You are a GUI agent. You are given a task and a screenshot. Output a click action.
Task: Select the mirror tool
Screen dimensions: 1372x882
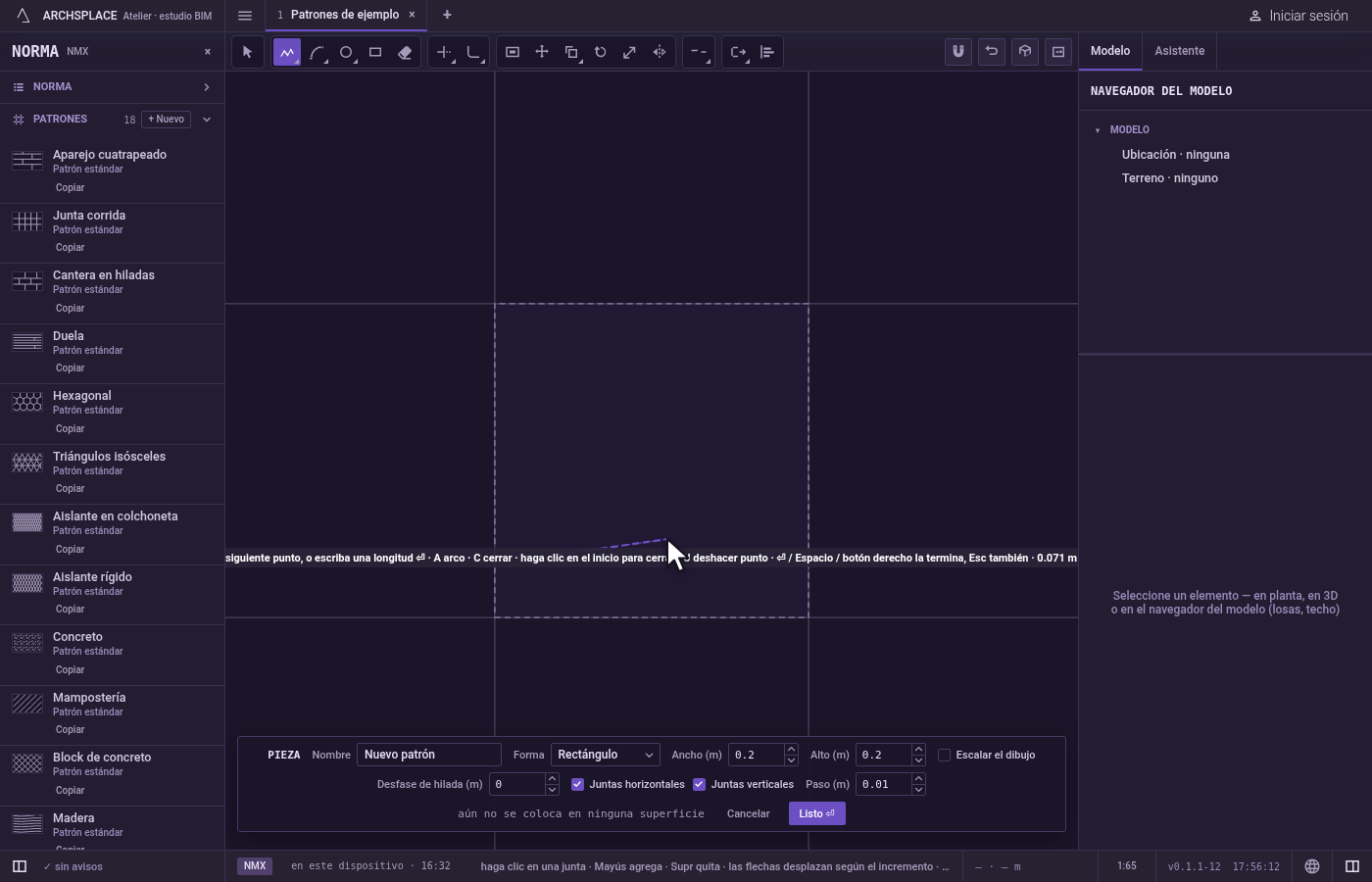(660, 52)
